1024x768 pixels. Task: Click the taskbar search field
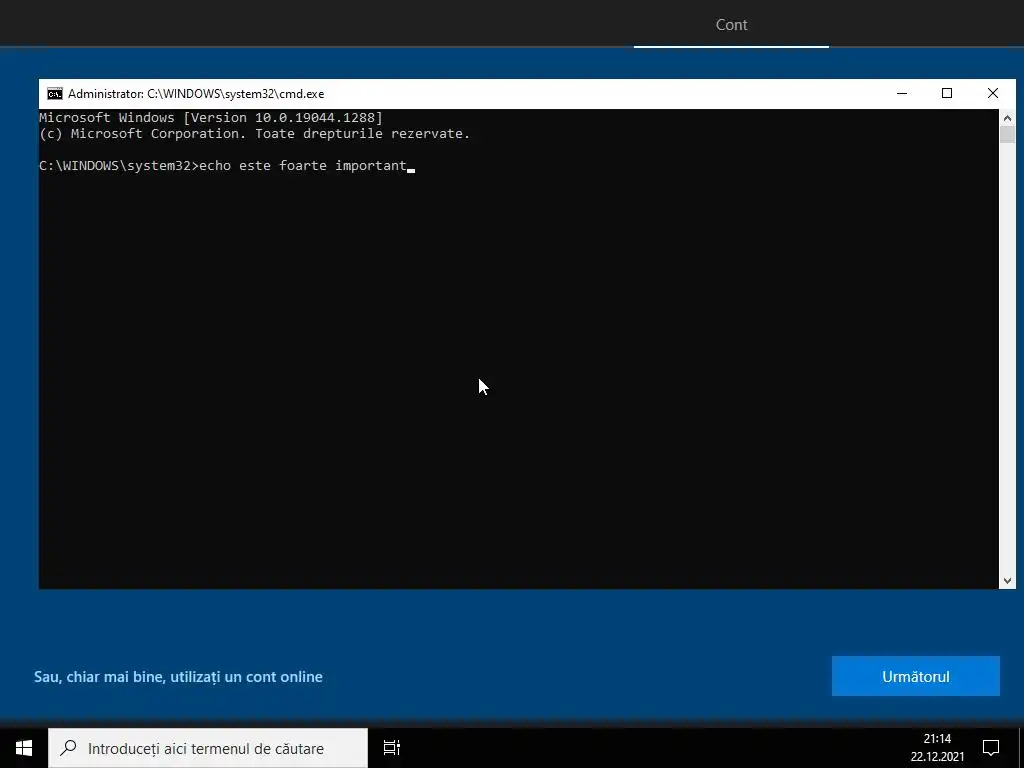[208, 748]
